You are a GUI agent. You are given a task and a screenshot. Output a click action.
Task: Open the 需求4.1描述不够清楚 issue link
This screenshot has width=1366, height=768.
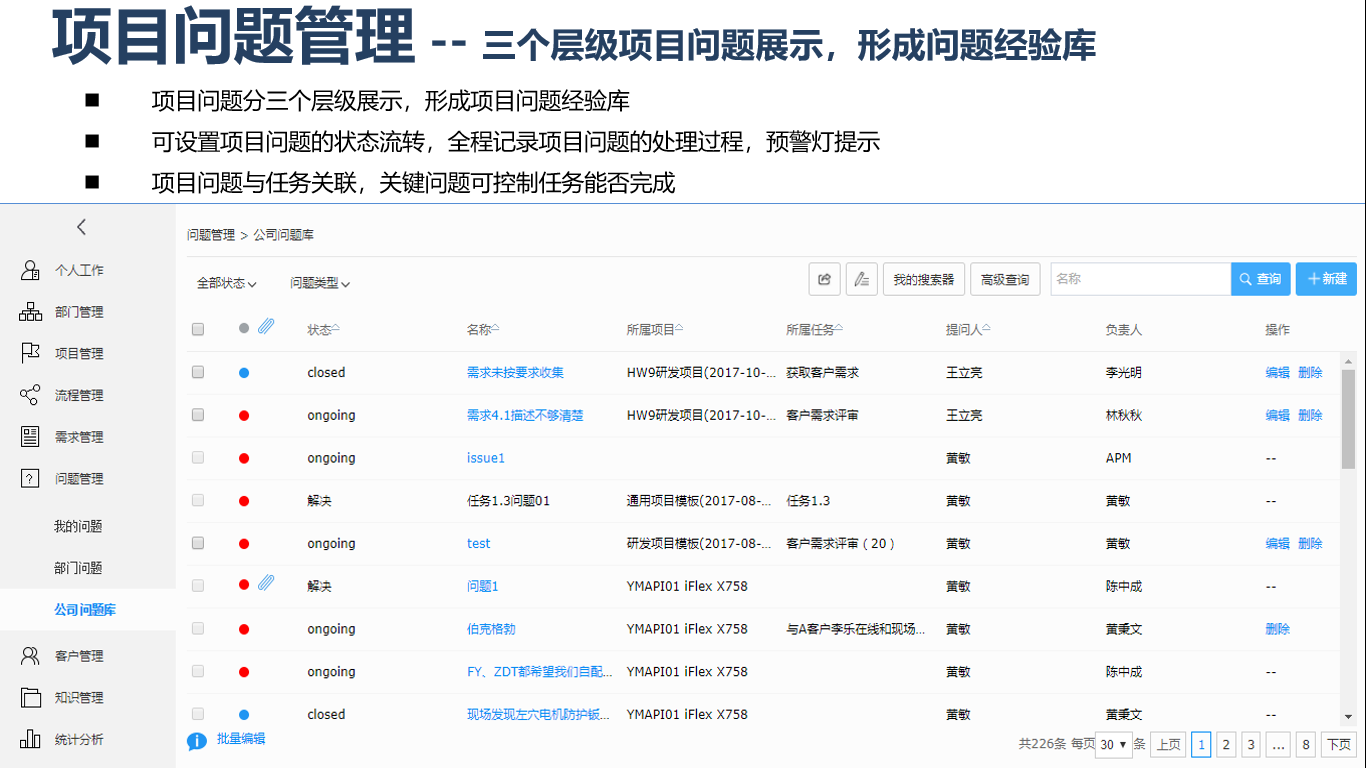pyautogui.click(x=525, y=415)
